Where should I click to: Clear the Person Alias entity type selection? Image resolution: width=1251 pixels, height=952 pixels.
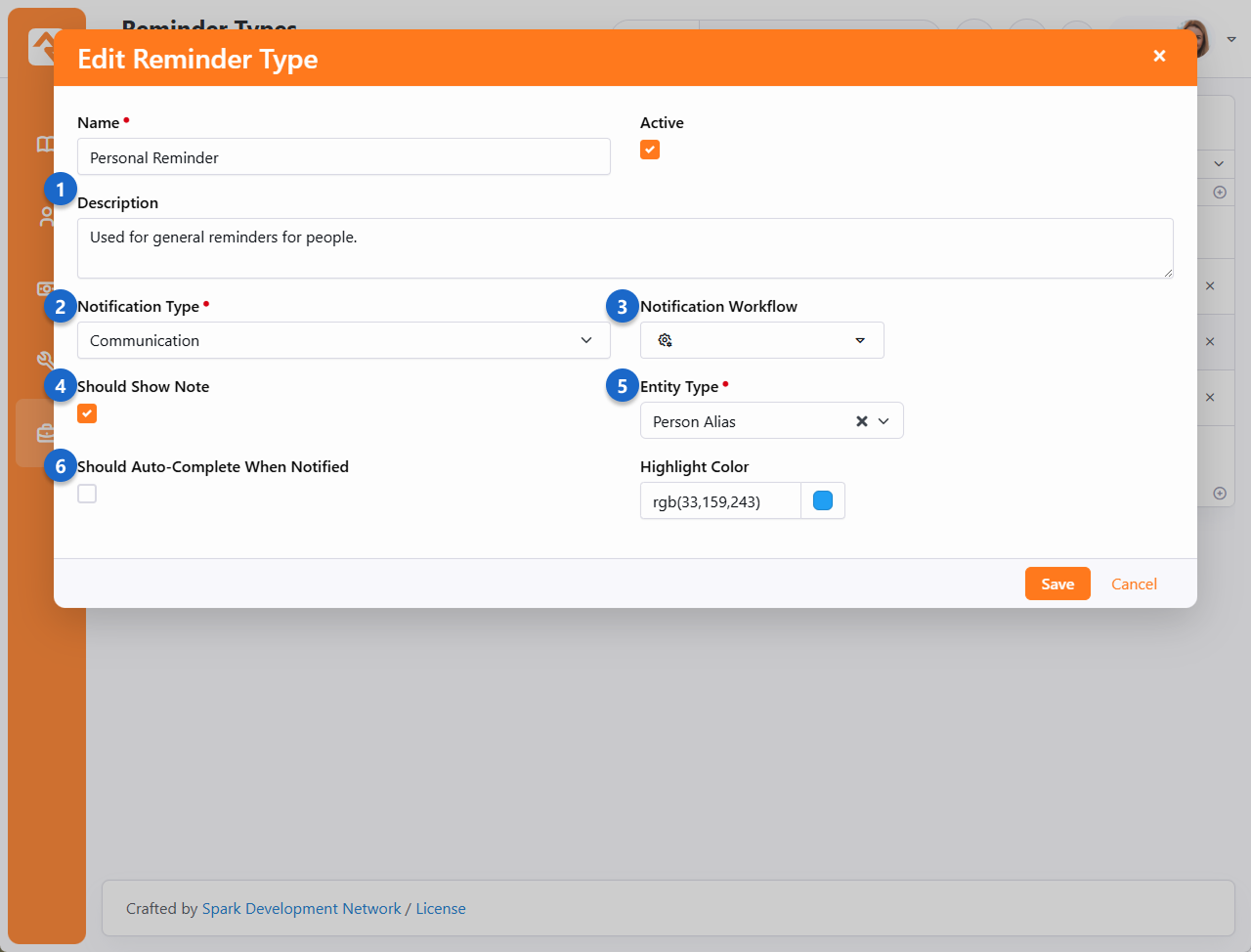(x=861, y=421)
